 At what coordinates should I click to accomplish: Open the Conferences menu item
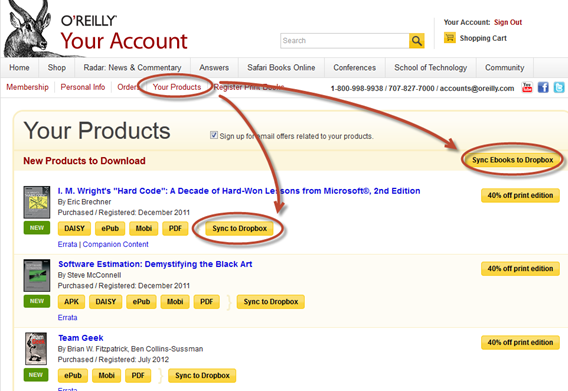(x=355, y=67)
